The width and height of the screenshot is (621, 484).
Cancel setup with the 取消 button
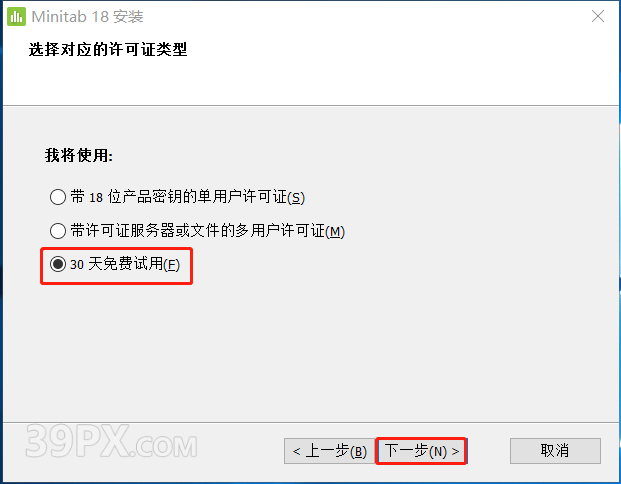click(x=555, y=451)
